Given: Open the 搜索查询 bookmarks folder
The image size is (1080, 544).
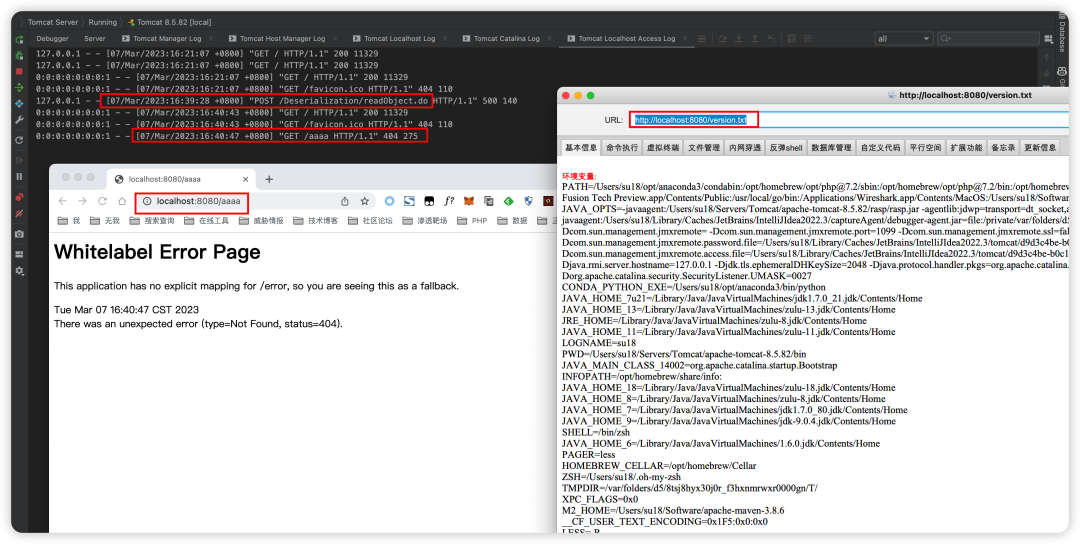Looking at the screenshot, I should [x=152, y=221].
